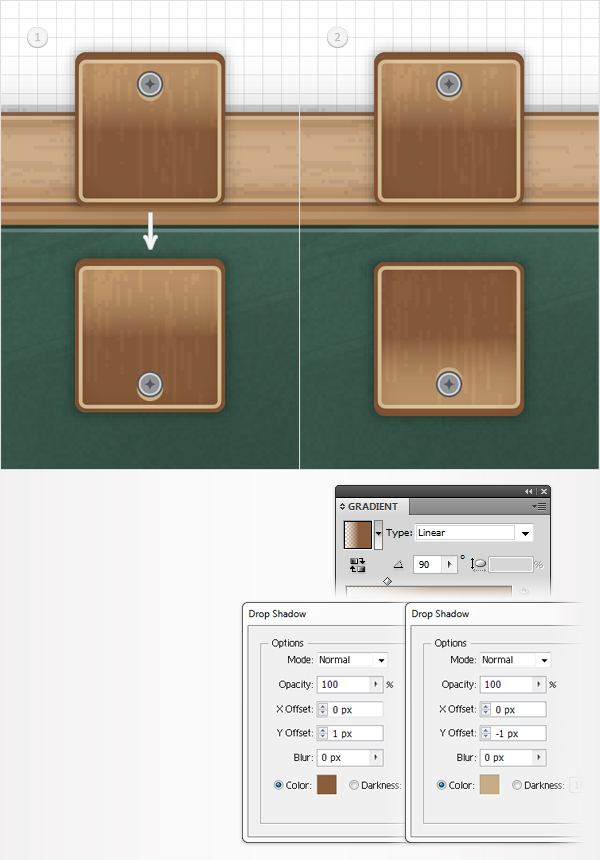Open Opacity slider arrow in left Drop Shadow
Viewport: 600px width, 860px height.
click(x=376, y=684)
